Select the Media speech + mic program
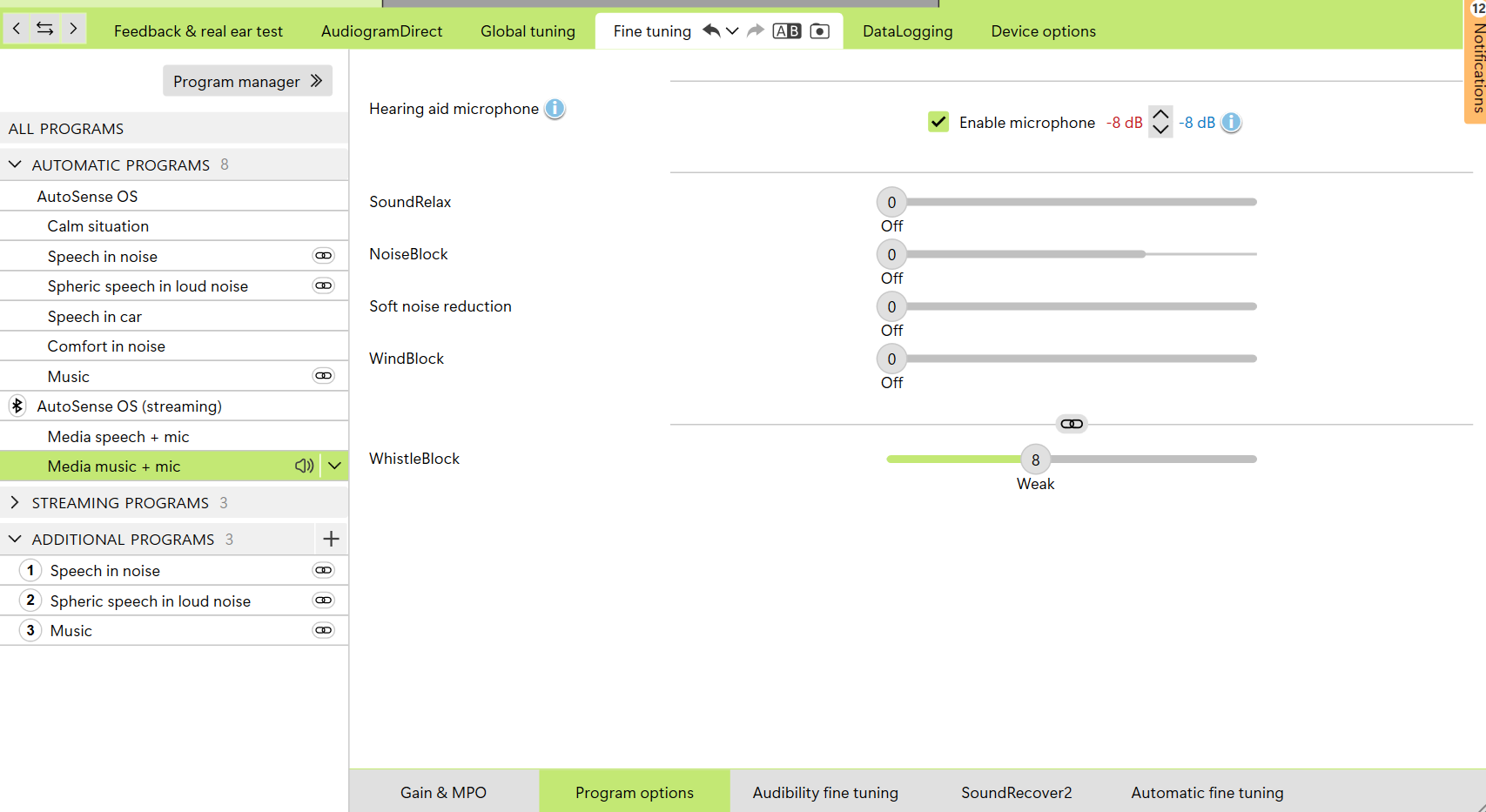The height and width of the screenshot is (812, 1486). click(x=174, y=436)
